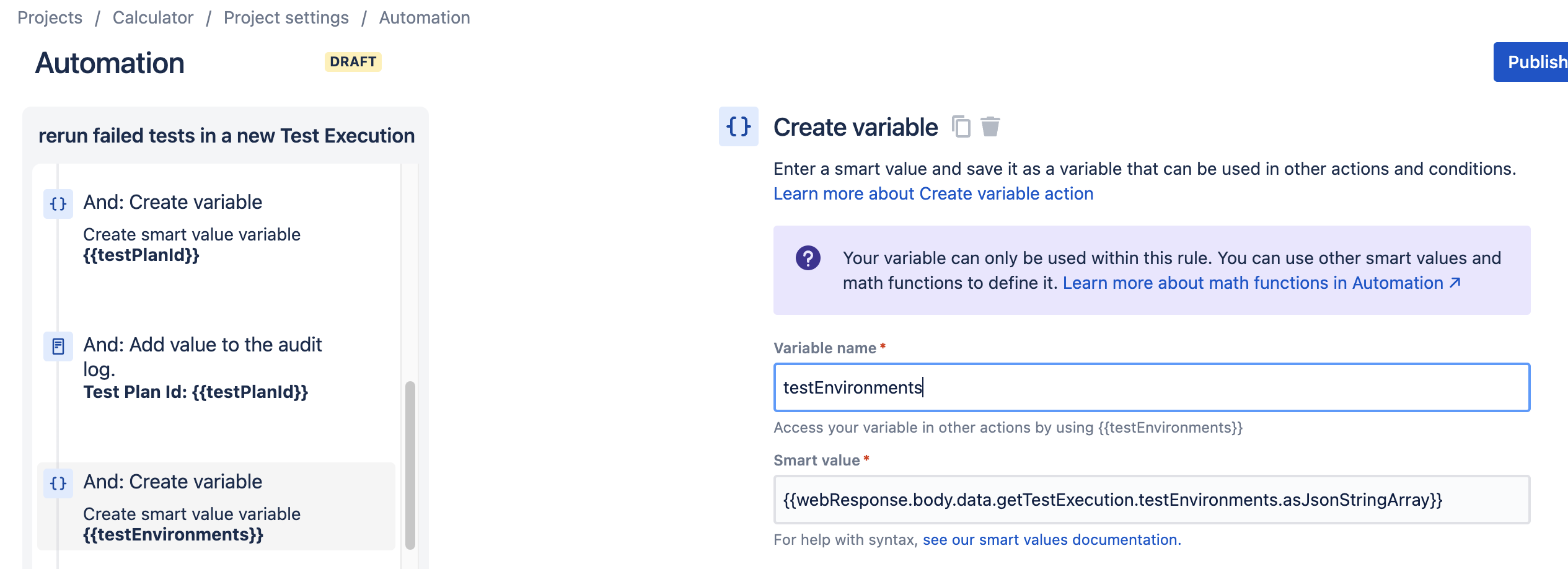Click the rule components panel scrollbar
Screen dimensions: 1568x569
click(x=410, y=465)
